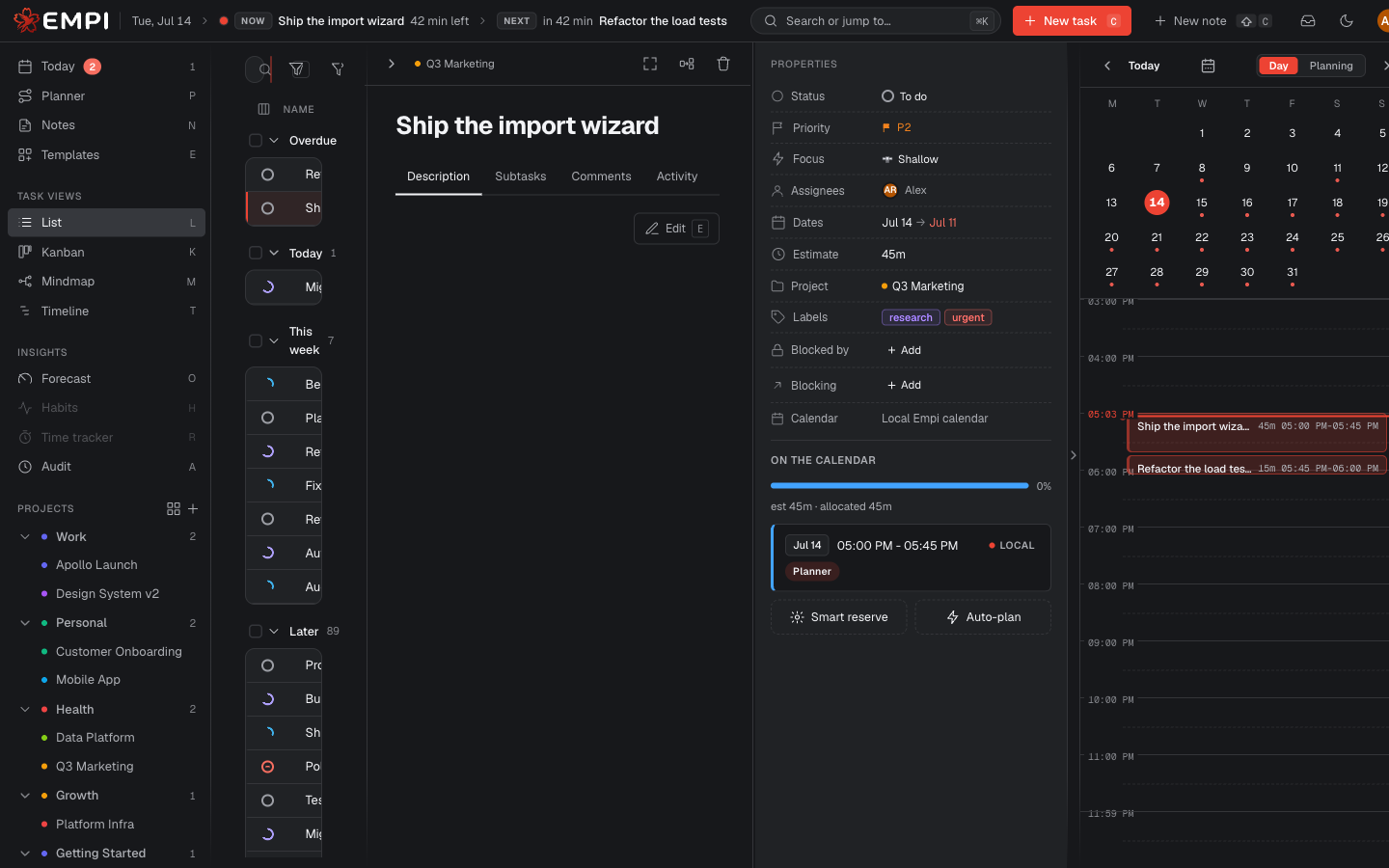
Task: Collapse the task detail panel chevron
Action: [391, 64]
